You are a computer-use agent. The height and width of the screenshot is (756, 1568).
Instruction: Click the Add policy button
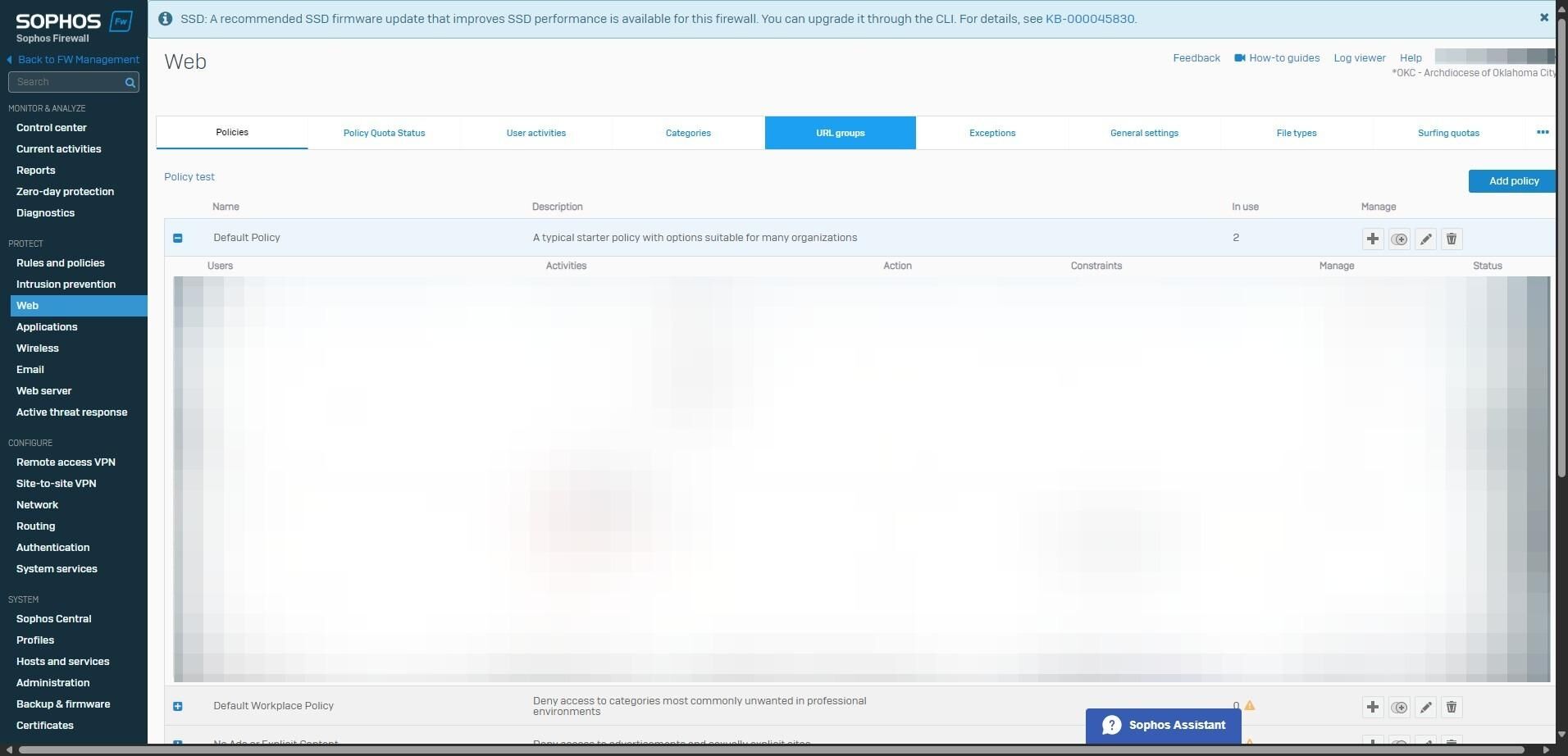pos(1511,181)
